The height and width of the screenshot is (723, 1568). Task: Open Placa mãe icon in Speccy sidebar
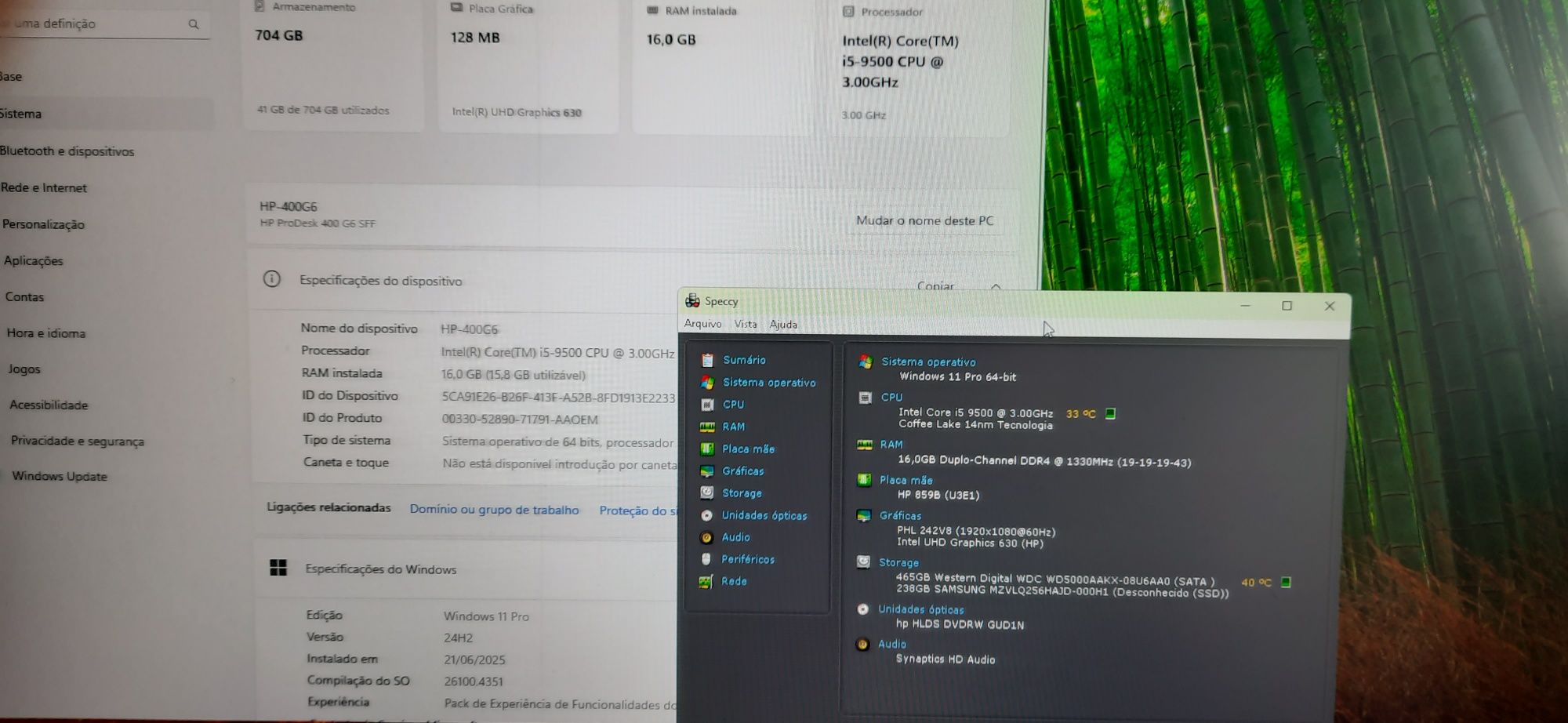click(707, 449)
